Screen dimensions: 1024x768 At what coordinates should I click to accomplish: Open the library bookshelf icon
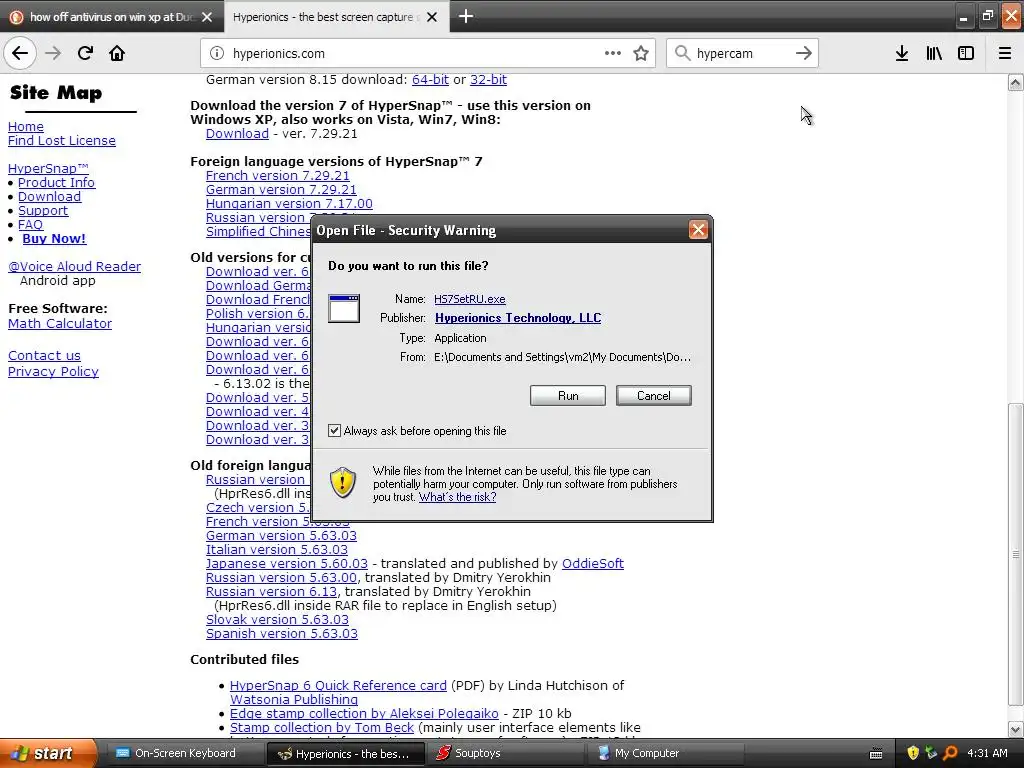[934, 53]
